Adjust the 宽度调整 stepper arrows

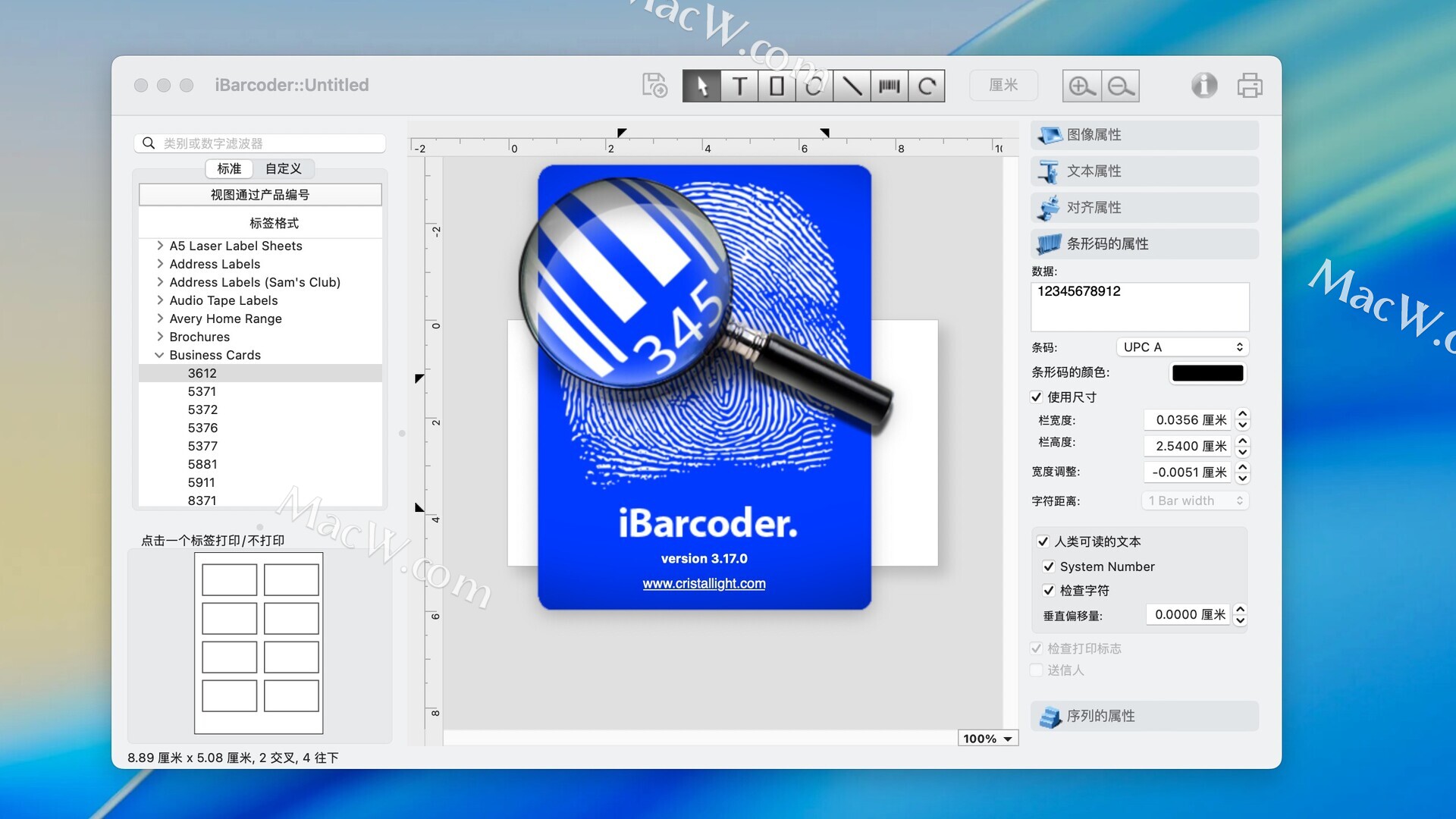tap(1242, 472)
